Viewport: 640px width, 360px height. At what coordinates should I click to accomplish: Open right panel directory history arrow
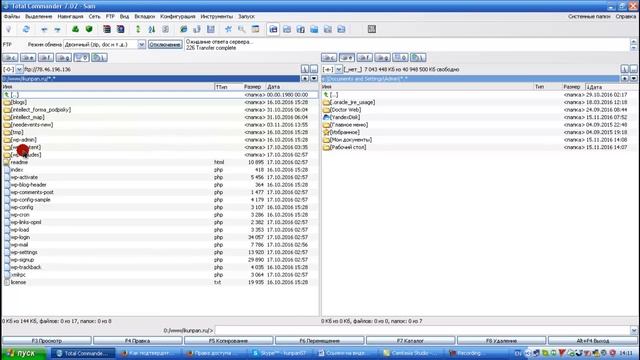(633, 78)
